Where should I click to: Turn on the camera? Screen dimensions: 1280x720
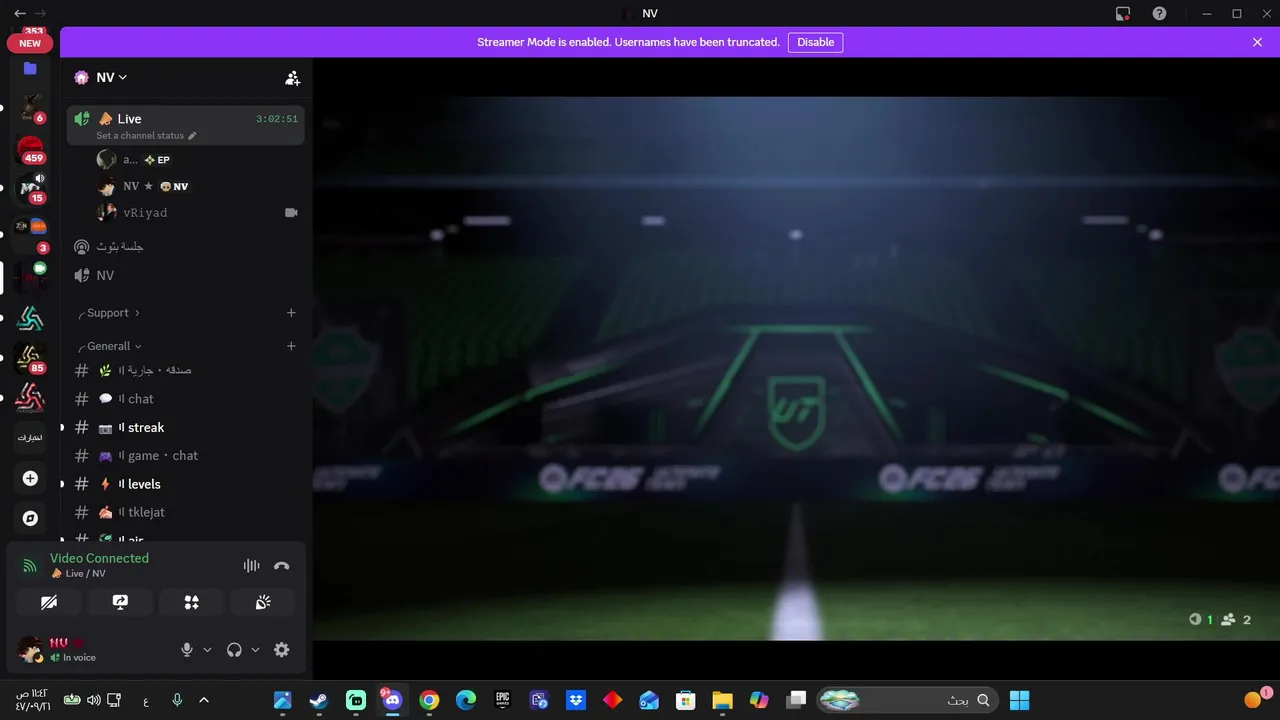click(x=48, y=602)
